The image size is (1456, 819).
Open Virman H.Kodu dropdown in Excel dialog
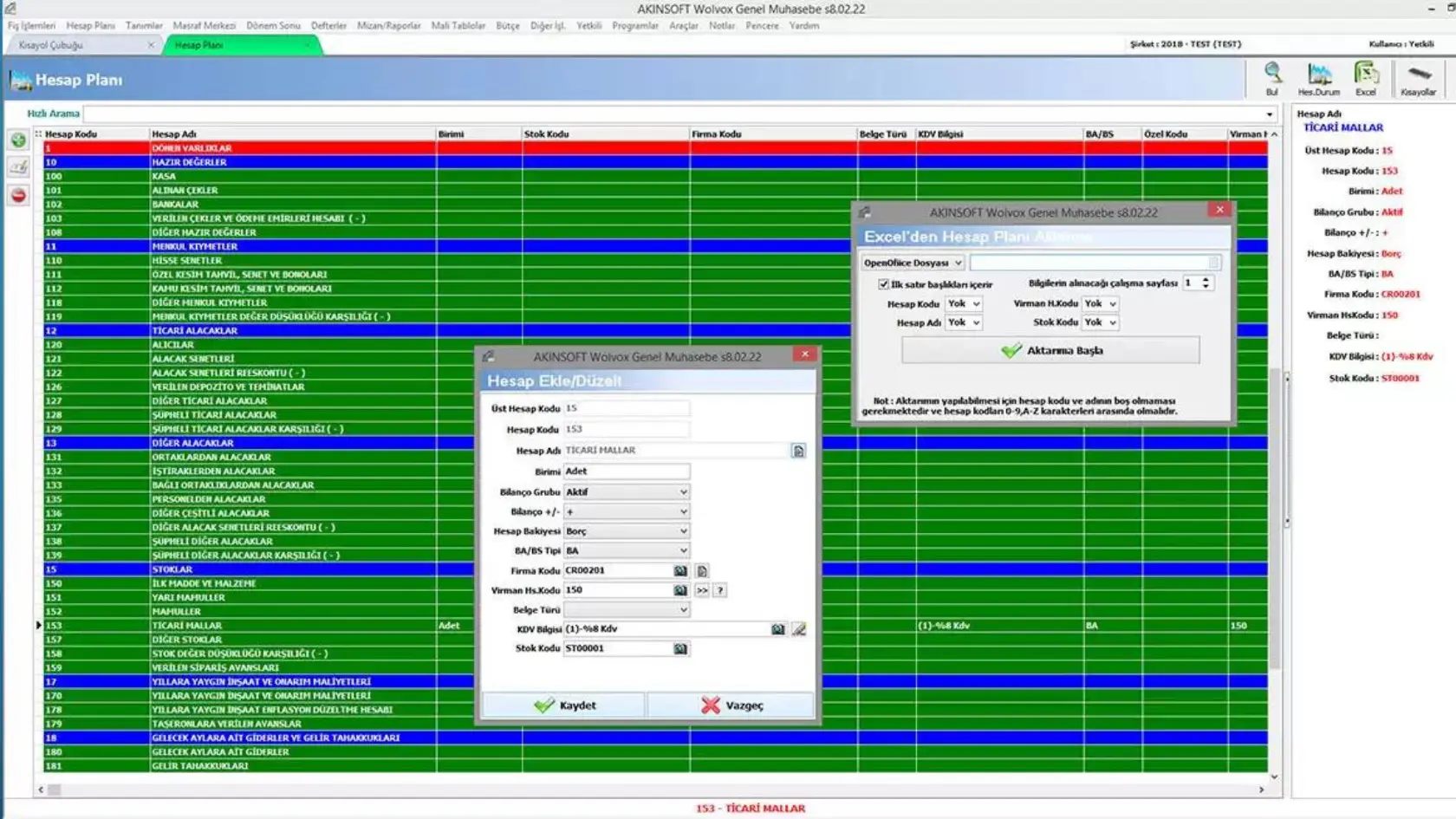pos(1101,304)
